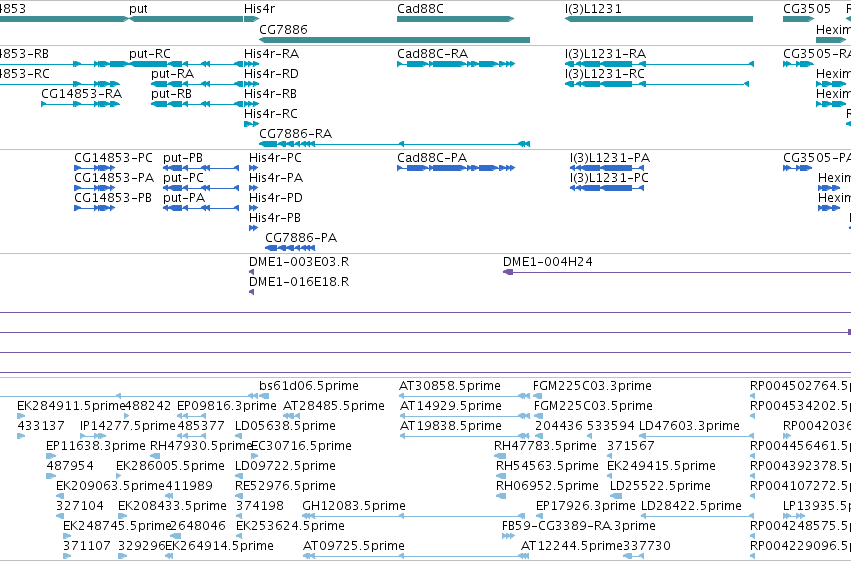851x561 pixels.
Task: Click EST FGM225C03.5prime
Action: 538,416
